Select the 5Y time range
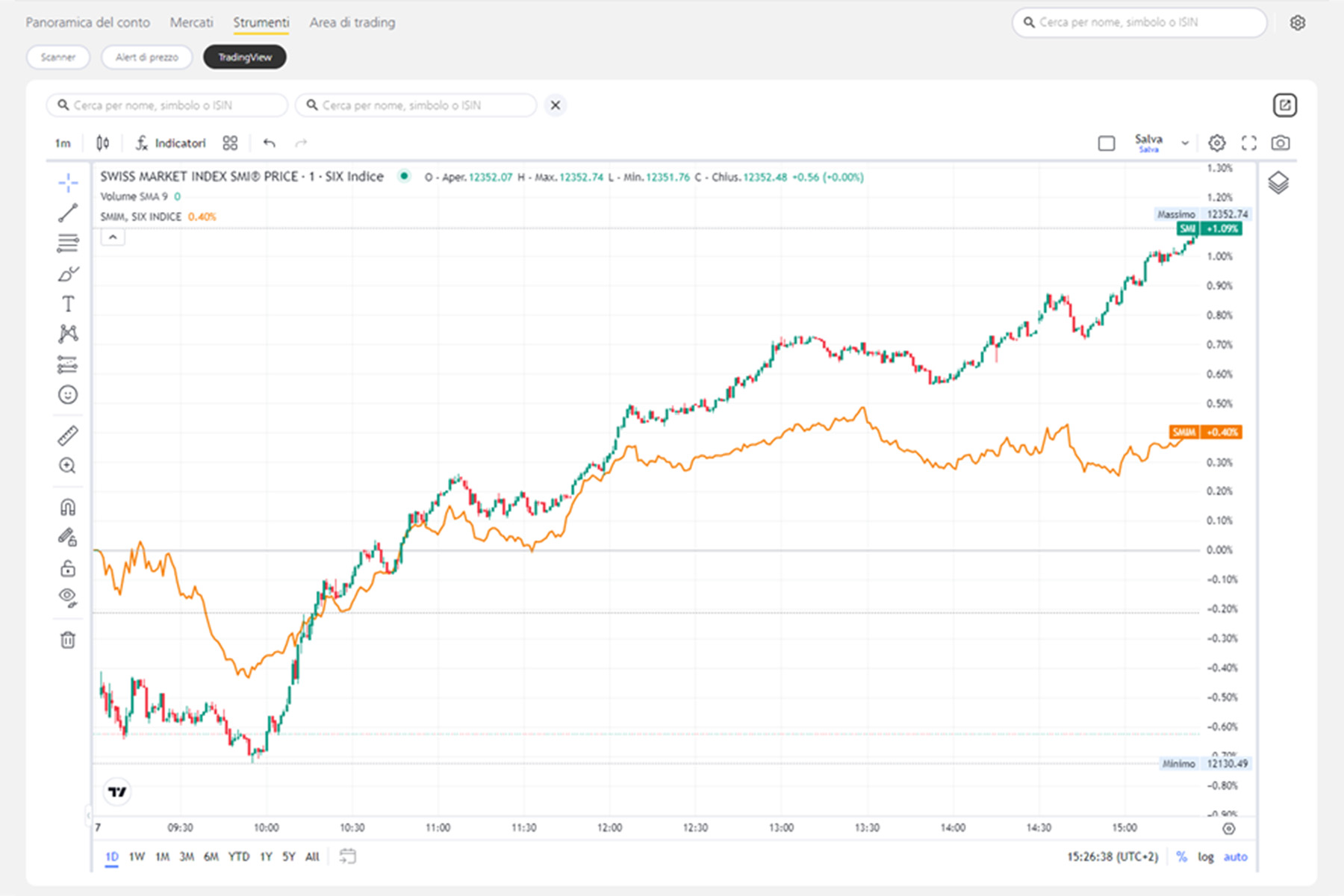This screenshot has height=896, width=1344. 289,856
